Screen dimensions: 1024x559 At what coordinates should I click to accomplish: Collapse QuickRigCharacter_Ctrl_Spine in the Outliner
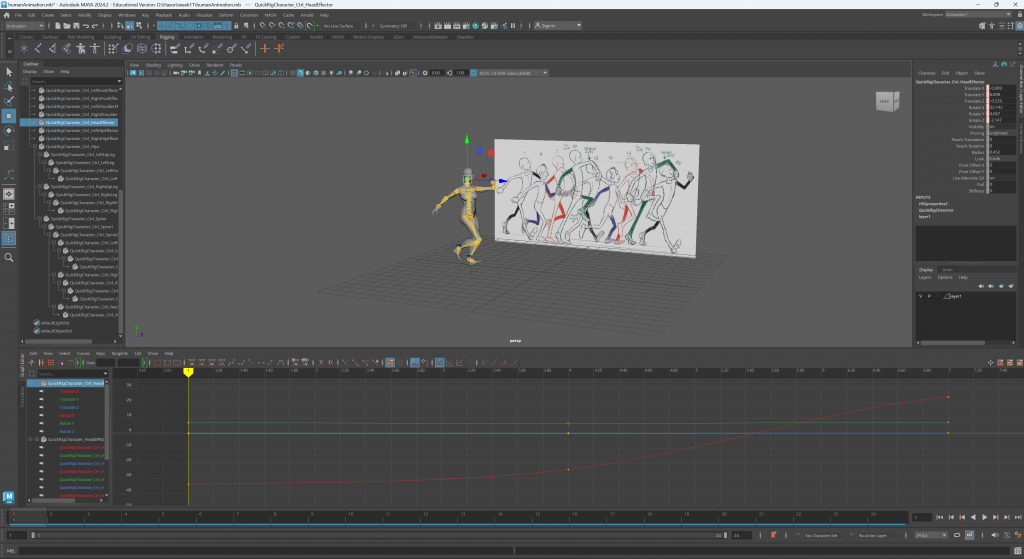pos(40,219)
